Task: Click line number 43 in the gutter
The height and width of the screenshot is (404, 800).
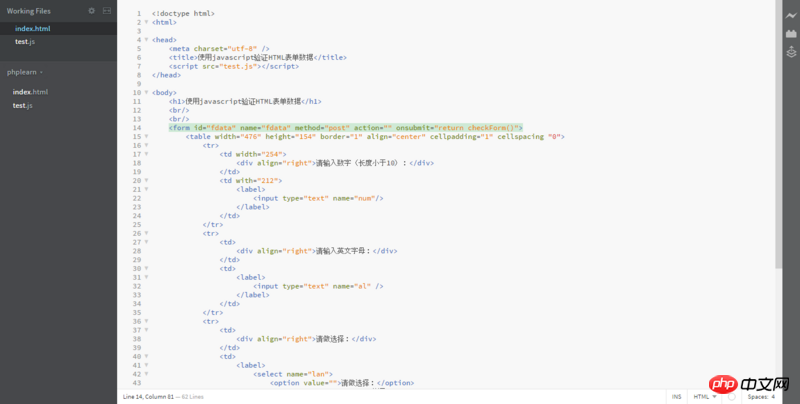Action: point(137,383)
